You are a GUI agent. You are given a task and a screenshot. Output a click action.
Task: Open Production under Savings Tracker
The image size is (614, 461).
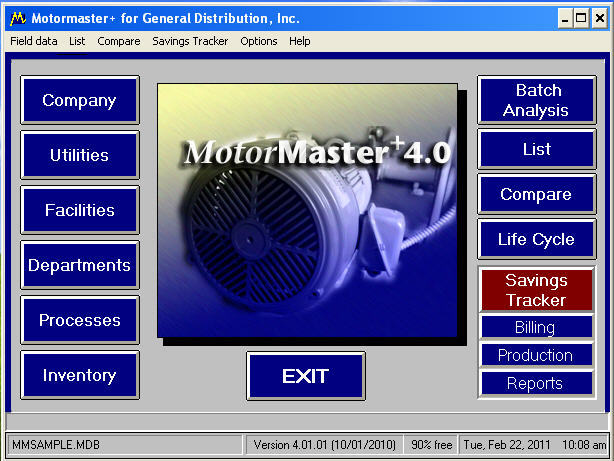coord(537,355)
